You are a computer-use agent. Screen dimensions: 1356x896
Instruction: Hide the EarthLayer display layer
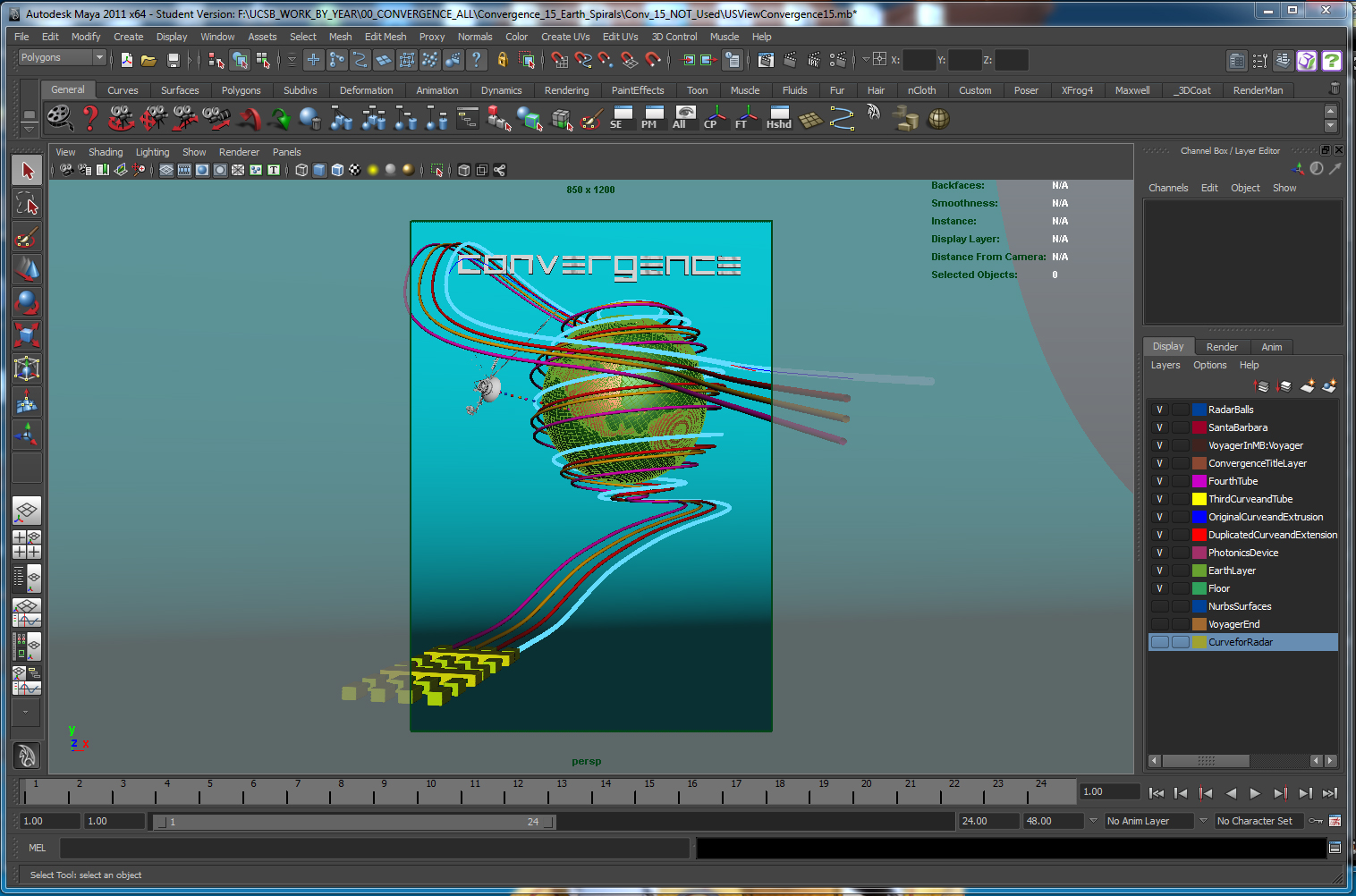[1159, 571]
